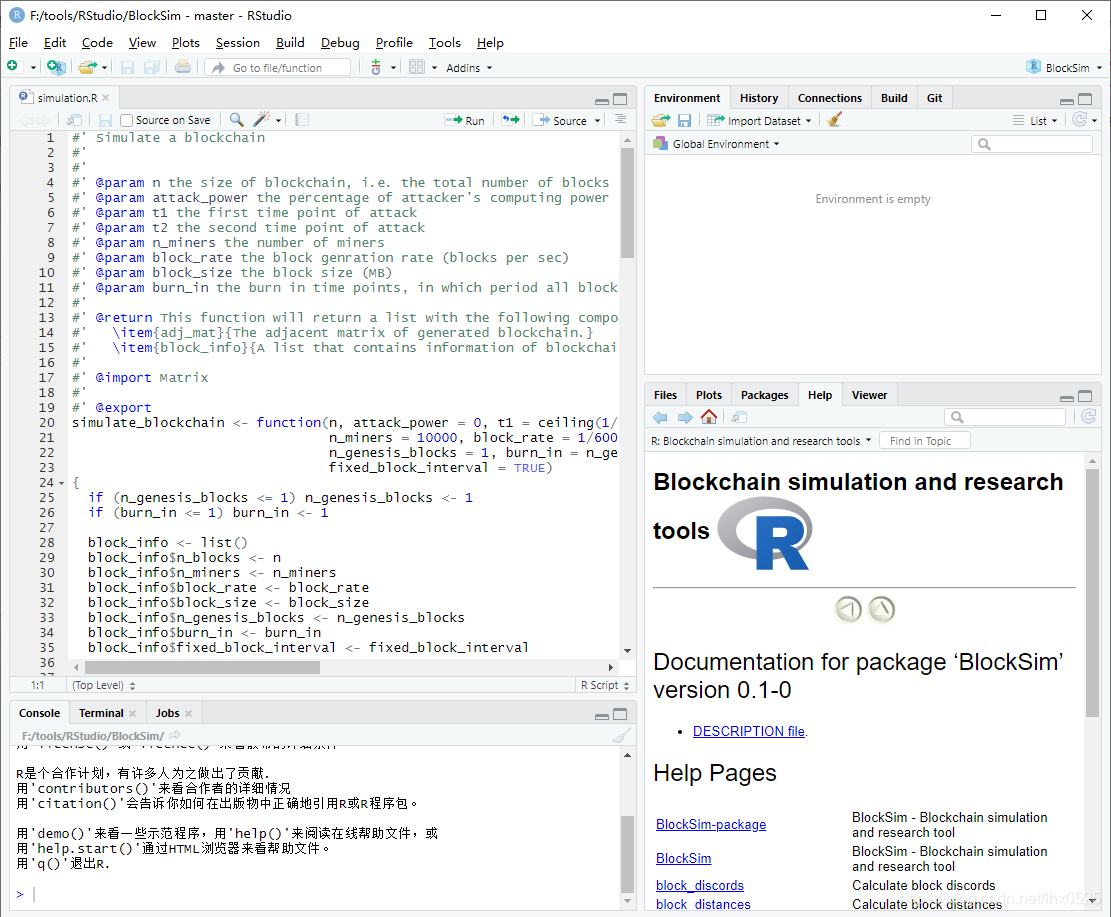Click the Help forward arrow
This screenshot has height=917, width=1111.
tap(685, 417)
